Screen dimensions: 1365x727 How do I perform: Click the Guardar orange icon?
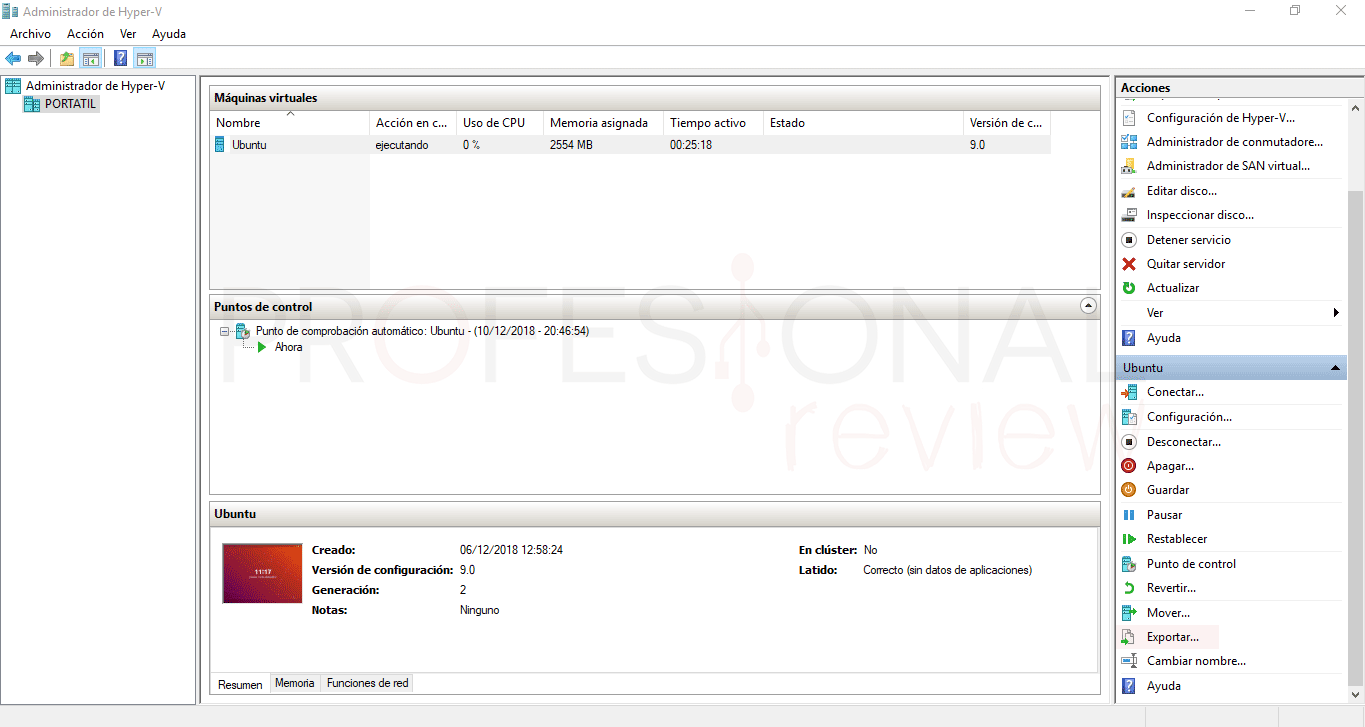(1129, 490)
